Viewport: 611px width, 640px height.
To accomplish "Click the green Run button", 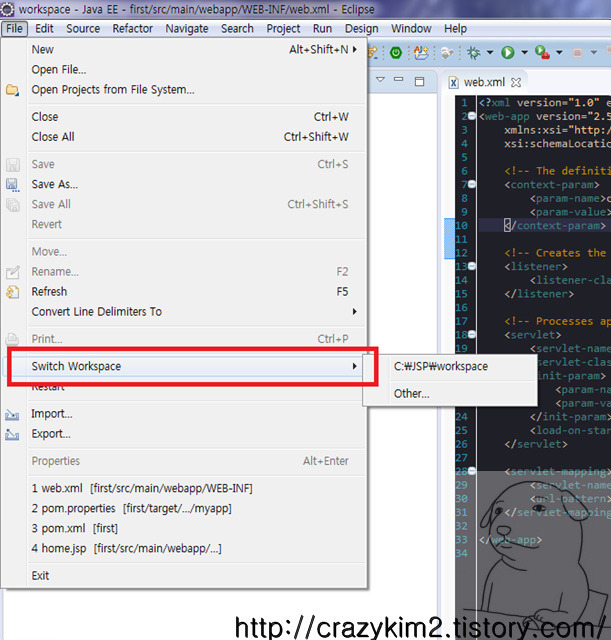I will [508, 53].
